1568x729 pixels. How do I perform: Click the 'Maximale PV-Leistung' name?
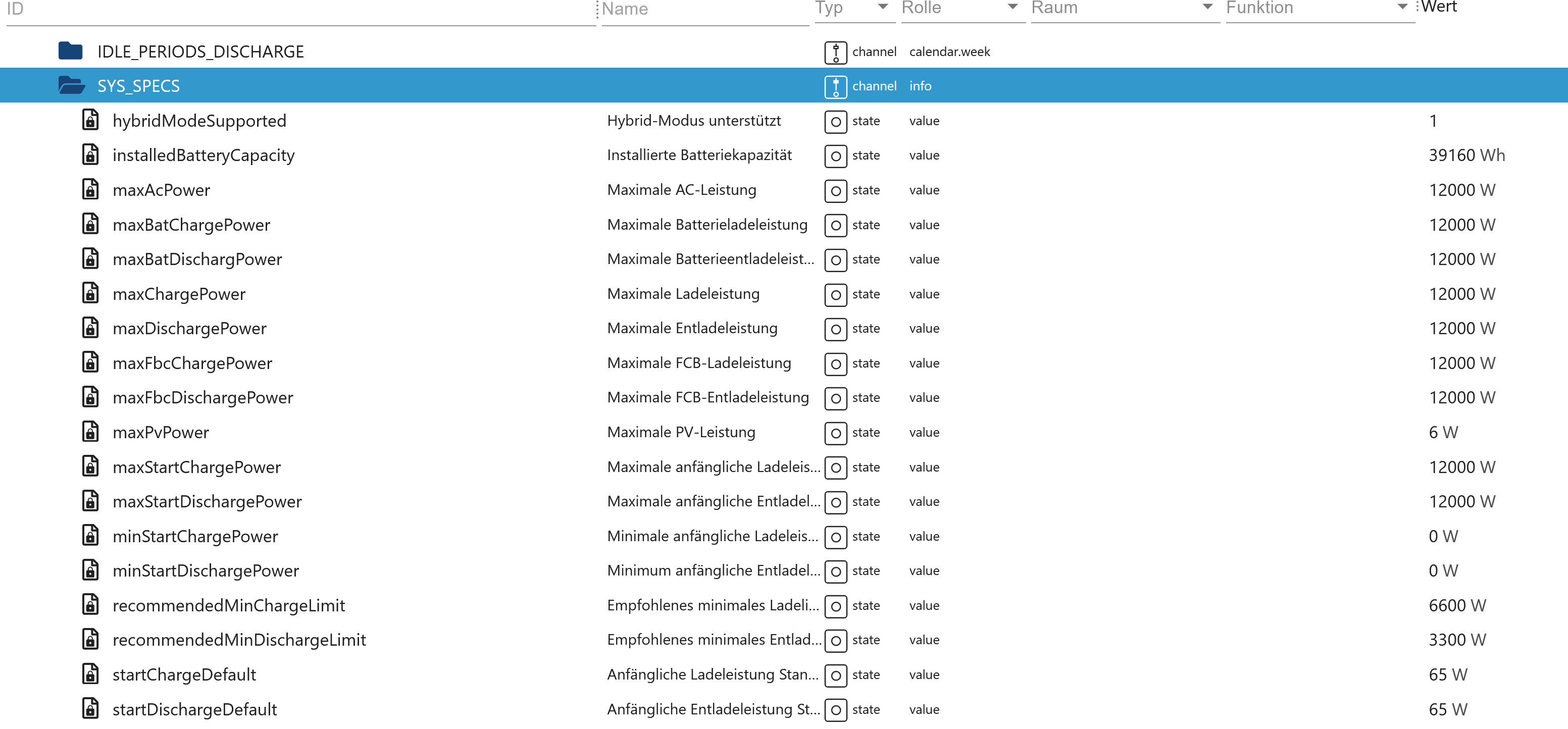681,432
